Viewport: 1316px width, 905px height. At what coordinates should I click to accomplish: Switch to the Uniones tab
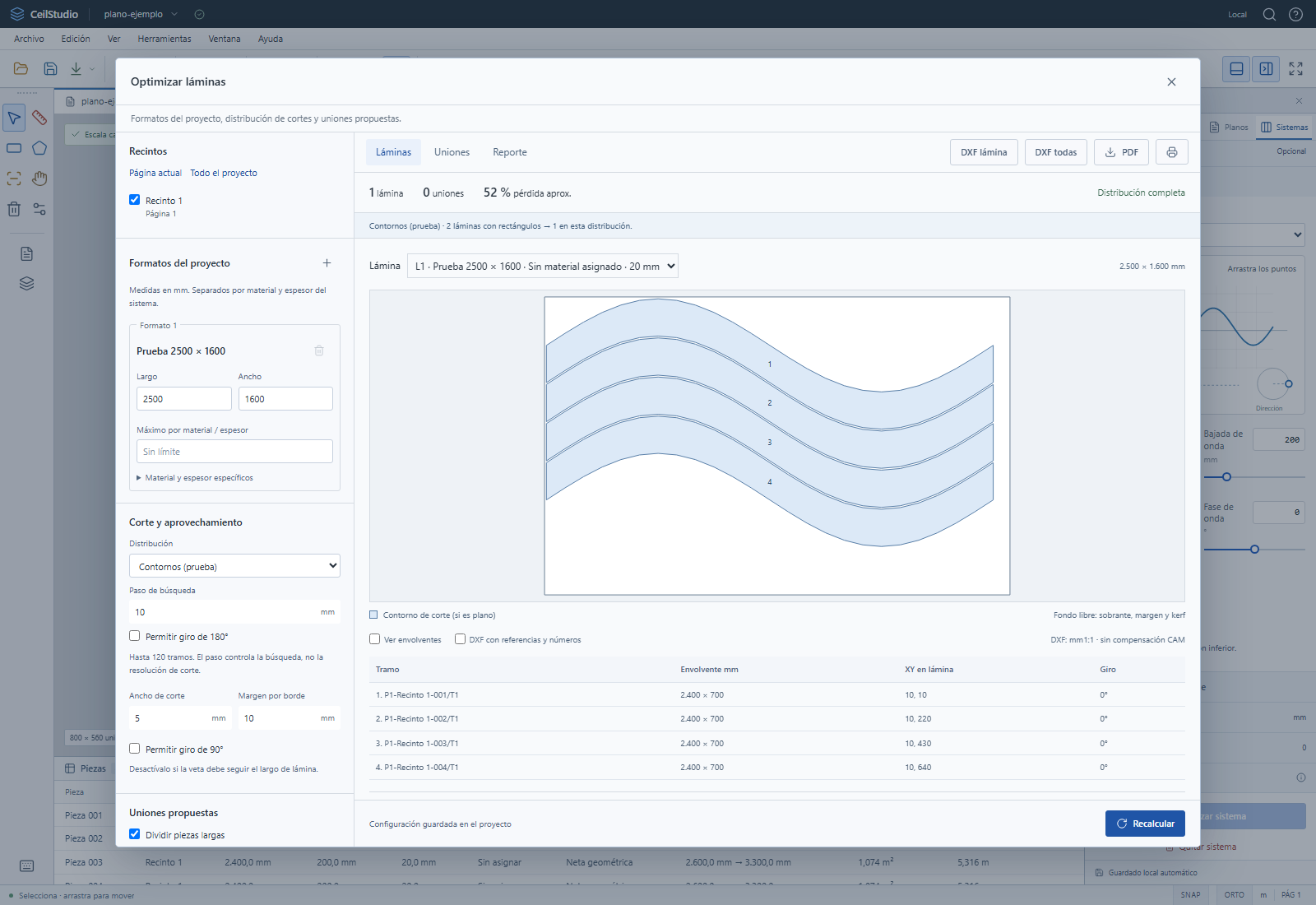pos(452,152)
